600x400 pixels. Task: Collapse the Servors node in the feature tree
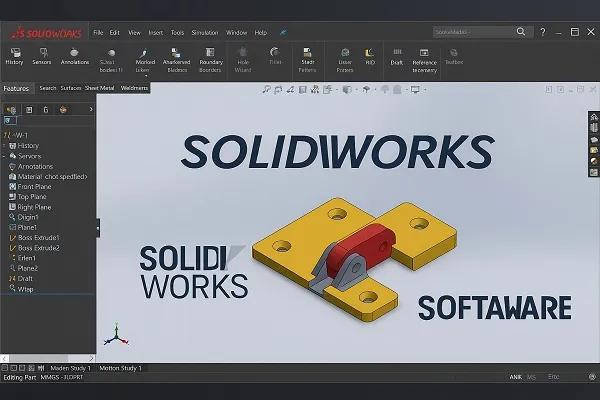click(5, 156)
